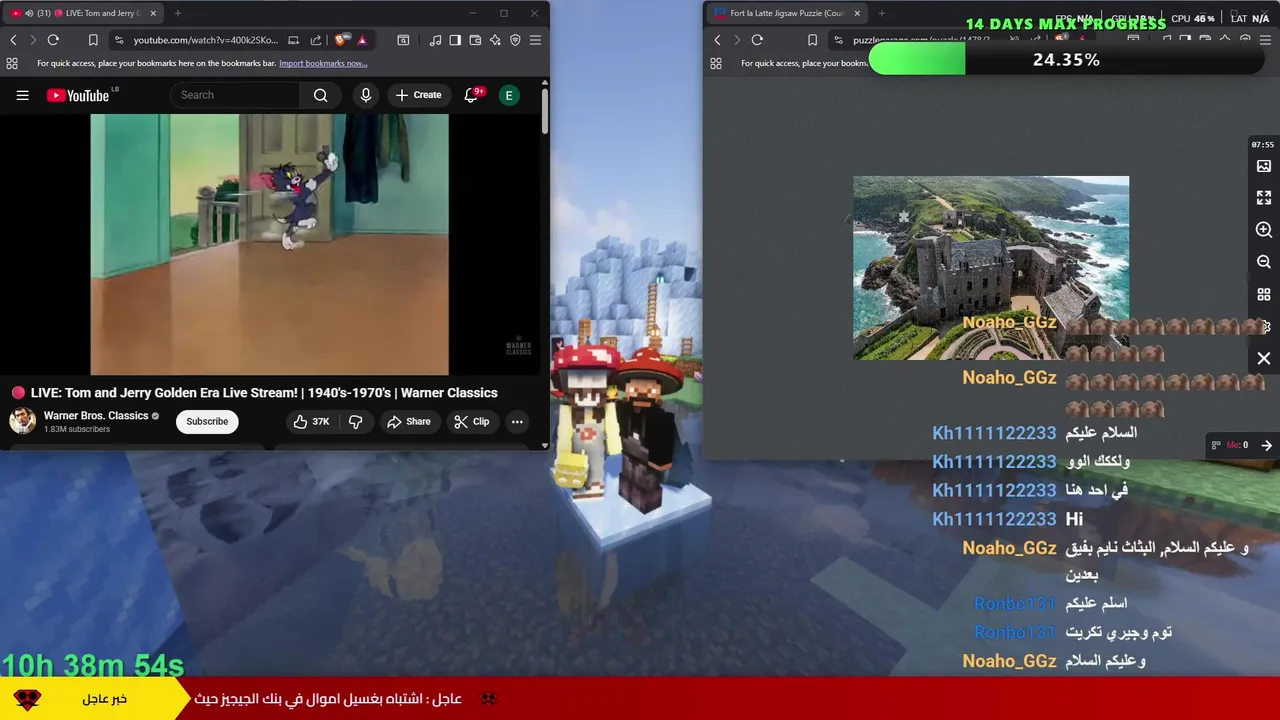Click the YouTube search magnifier button
This screenshot has height=720, width=1280.
pyautogui.click(x=320, y=95)
